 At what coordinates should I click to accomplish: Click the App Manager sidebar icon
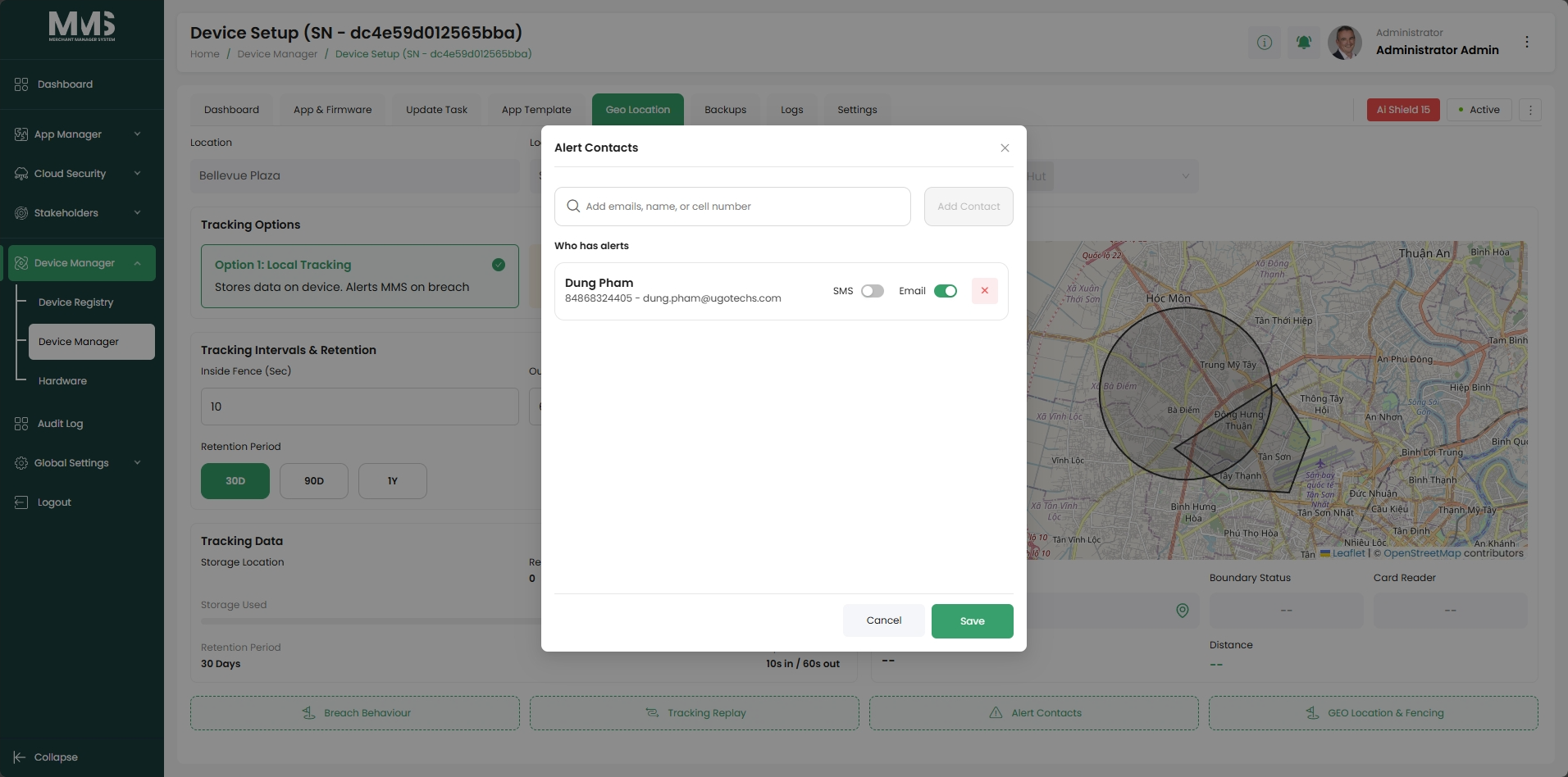(21, 134)
